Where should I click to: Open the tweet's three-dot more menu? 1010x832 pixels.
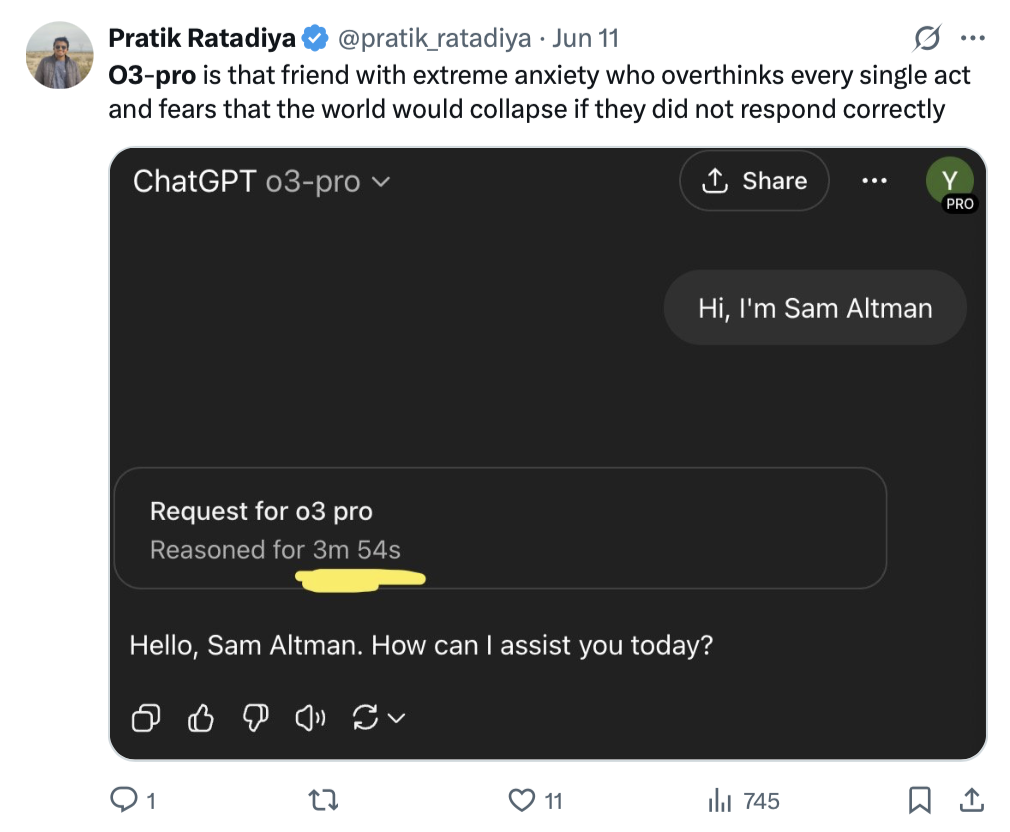point(972,39)
